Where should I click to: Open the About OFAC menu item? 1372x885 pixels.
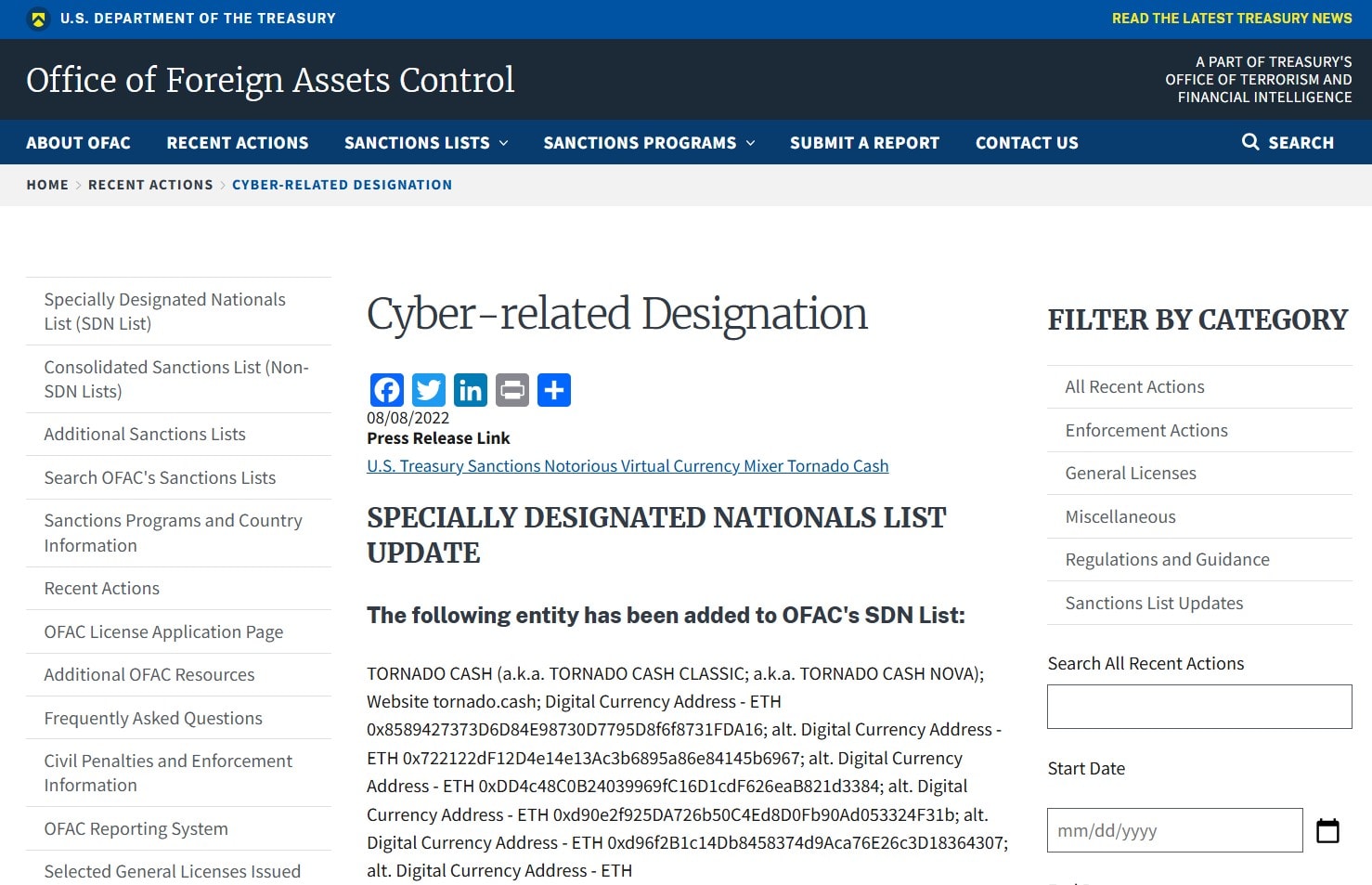coord(78,143)
